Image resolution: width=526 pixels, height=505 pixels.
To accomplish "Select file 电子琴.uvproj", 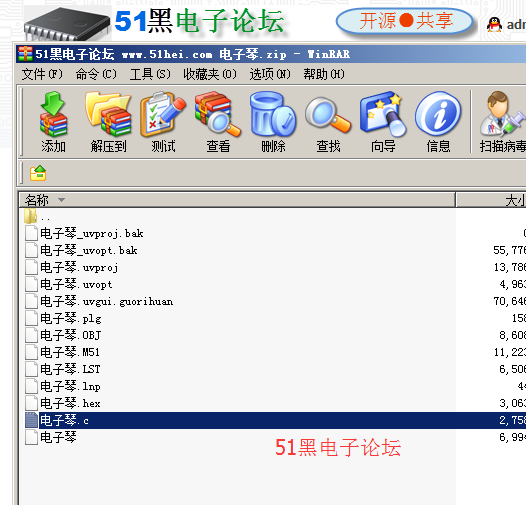I will coord(79,267).
